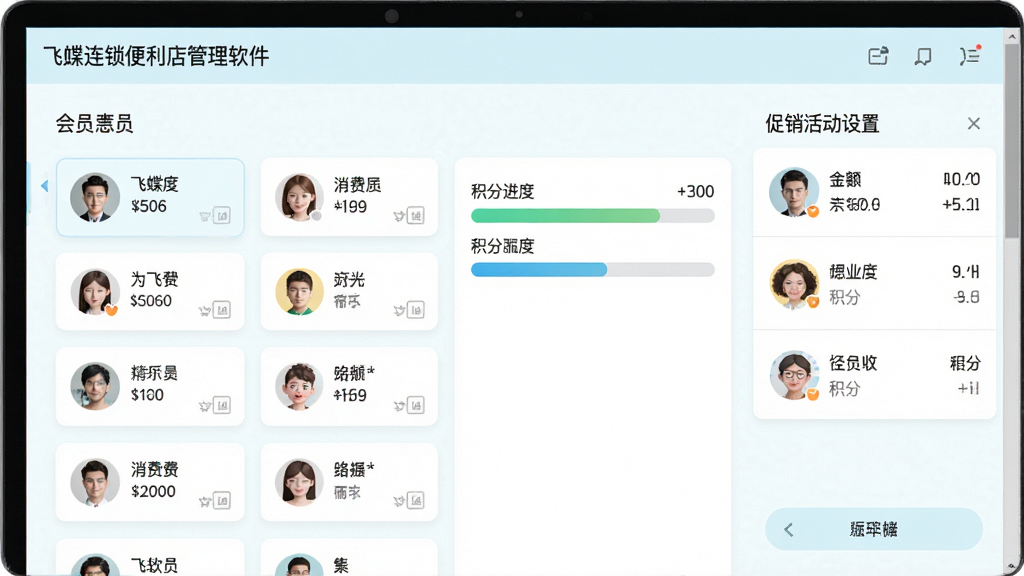Click the cart icon on the 消费质 card
1024x576 pixels.
399,216
